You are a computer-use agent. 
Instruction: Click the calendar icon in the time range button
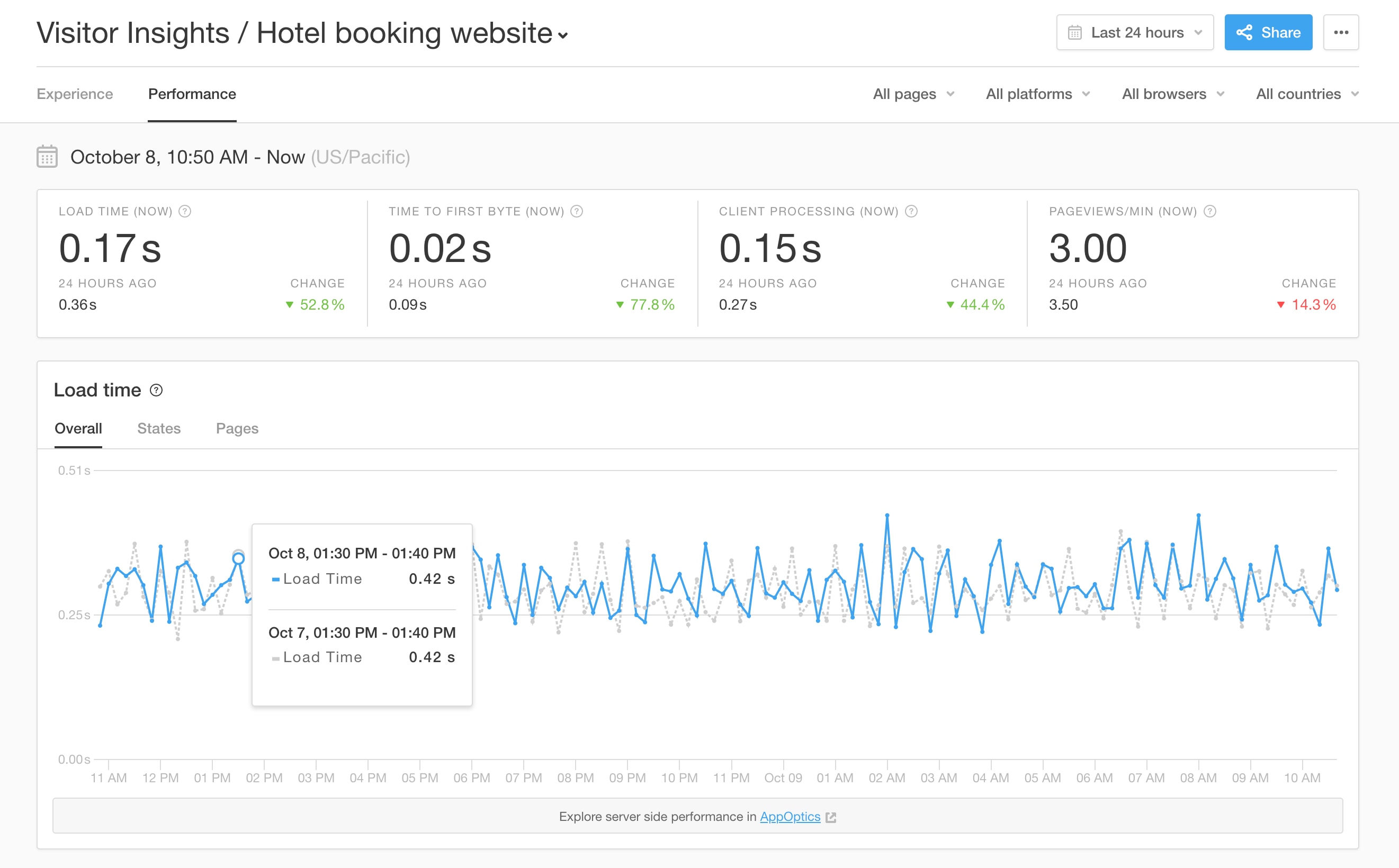tap(1075, 33)
